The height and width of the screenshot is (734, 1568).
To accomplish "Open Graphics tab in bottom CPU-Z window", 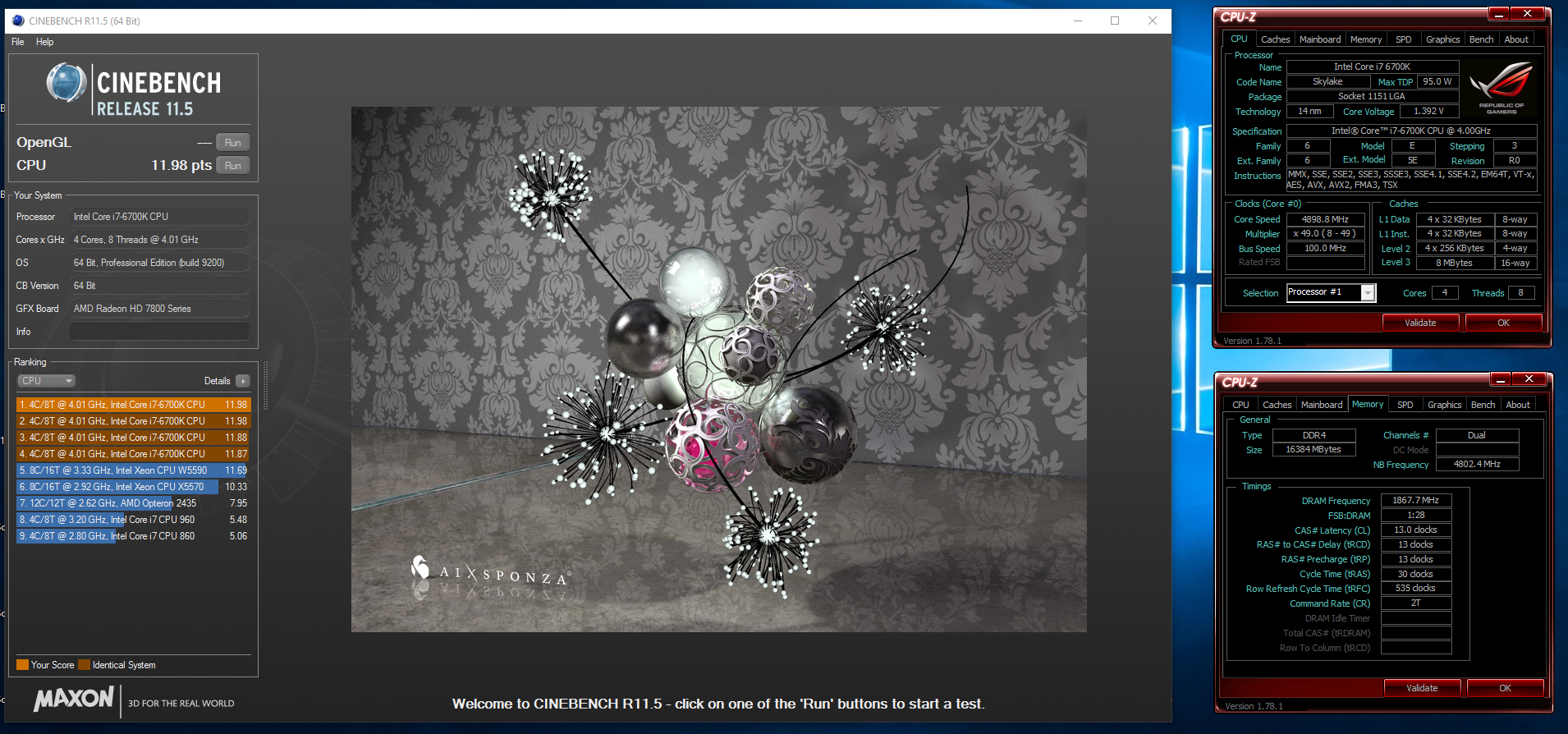I will coord(1445,405).
